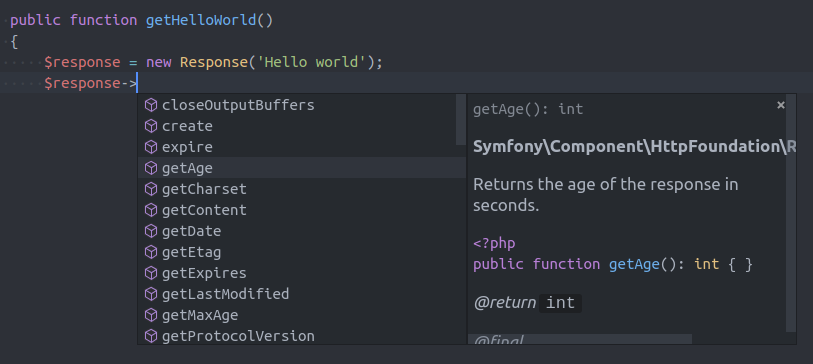The image size is (813, 364).
Task: Click the cube icon next to getProtocolVersion
Action: (151, 336)
